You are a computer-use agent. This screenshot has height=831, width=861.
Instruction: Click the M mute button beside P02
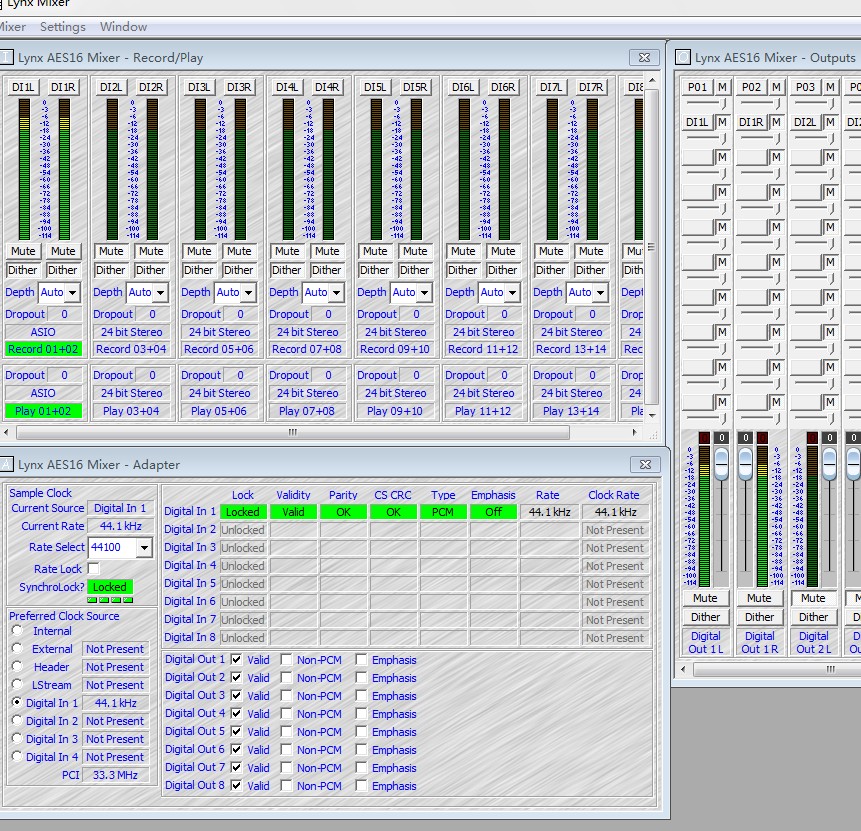pos(776,87)
